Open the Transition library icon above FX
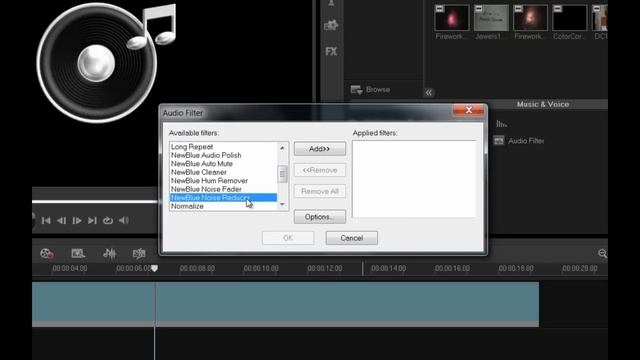This screenshot has height=360, width=640. click(x=331, y=25)
